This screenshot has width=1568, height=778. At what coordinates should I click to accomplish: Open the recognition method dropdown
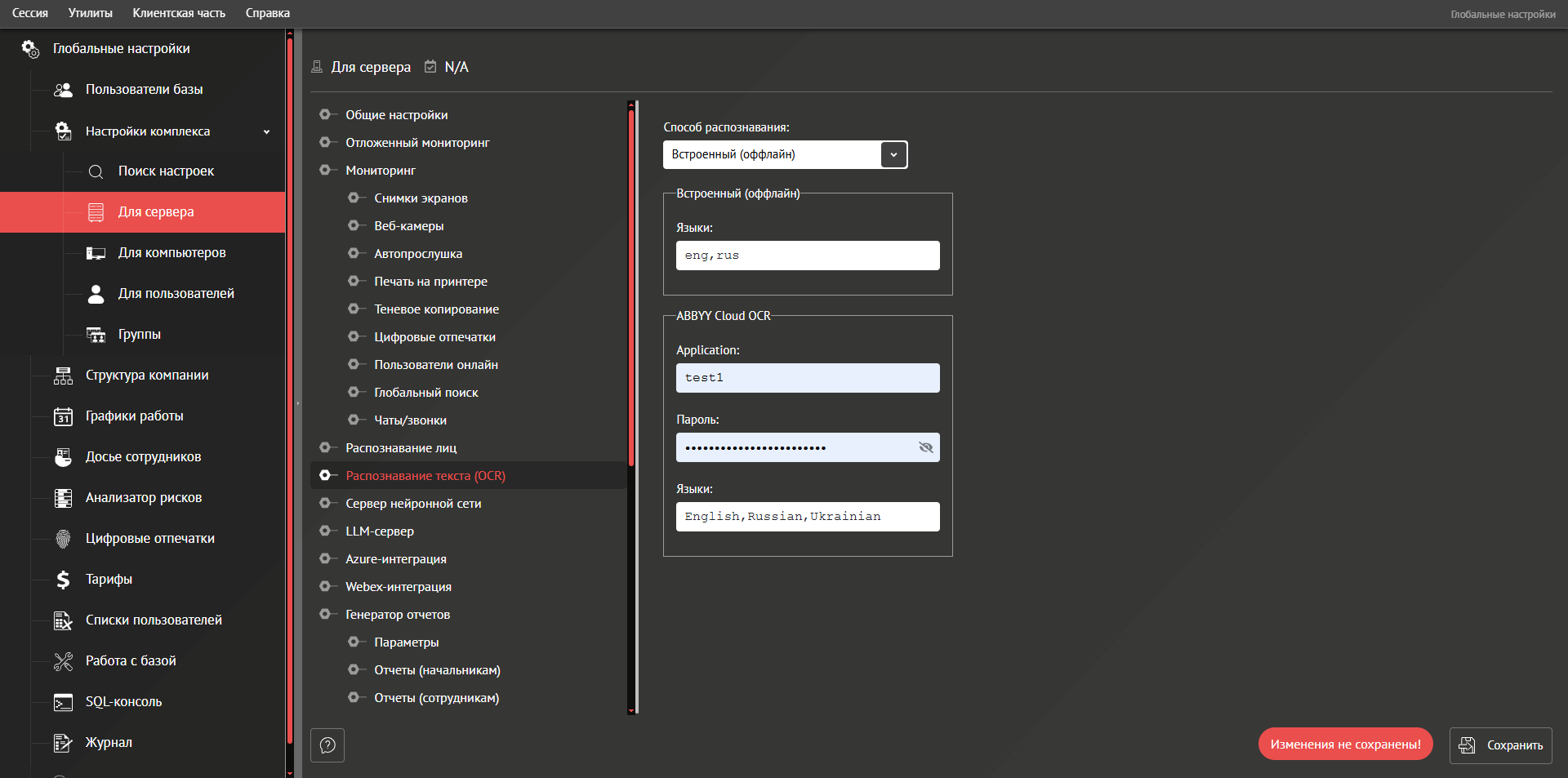point(893,155)
